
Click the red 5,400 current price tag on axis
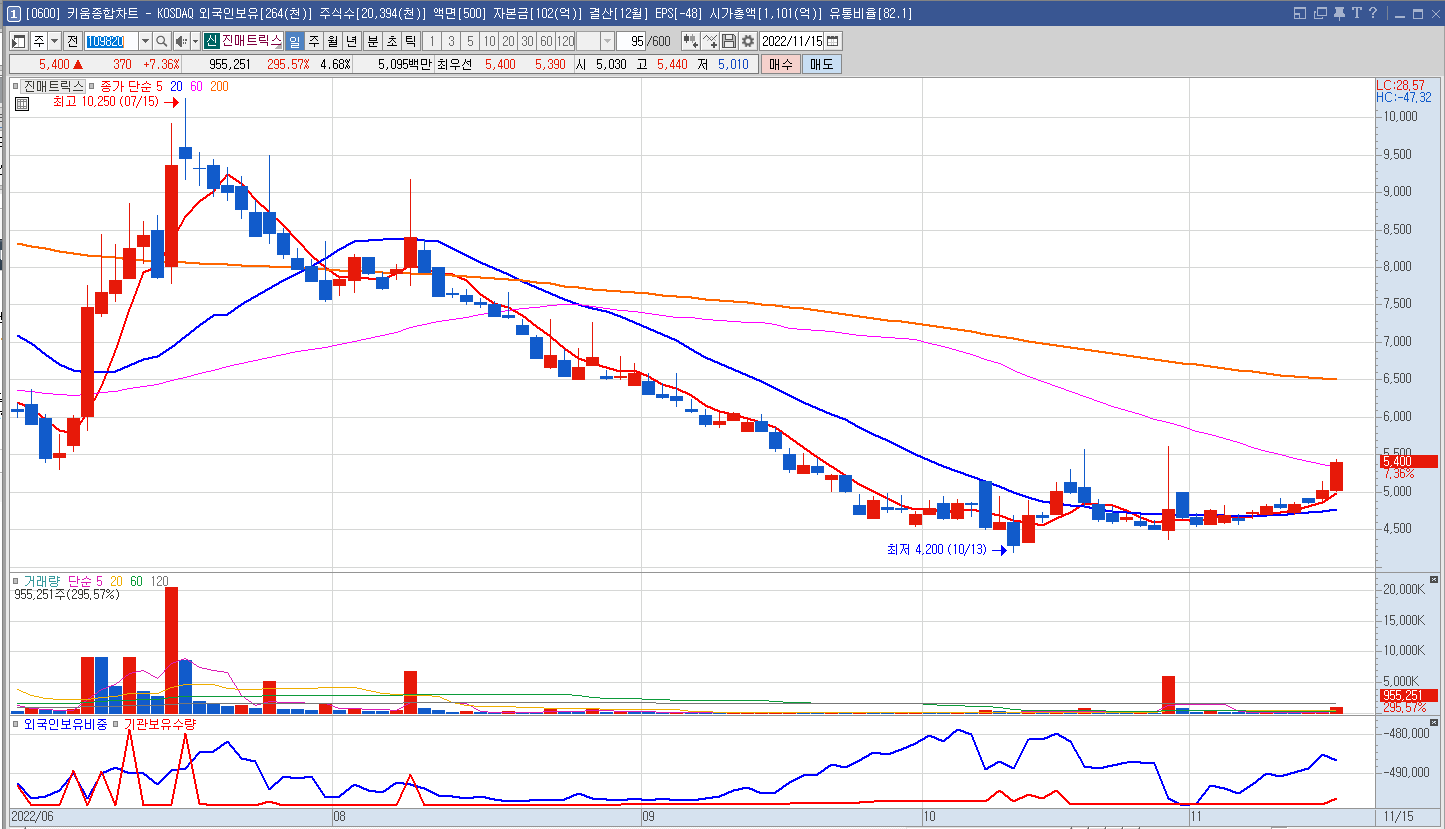(1408, 462)
